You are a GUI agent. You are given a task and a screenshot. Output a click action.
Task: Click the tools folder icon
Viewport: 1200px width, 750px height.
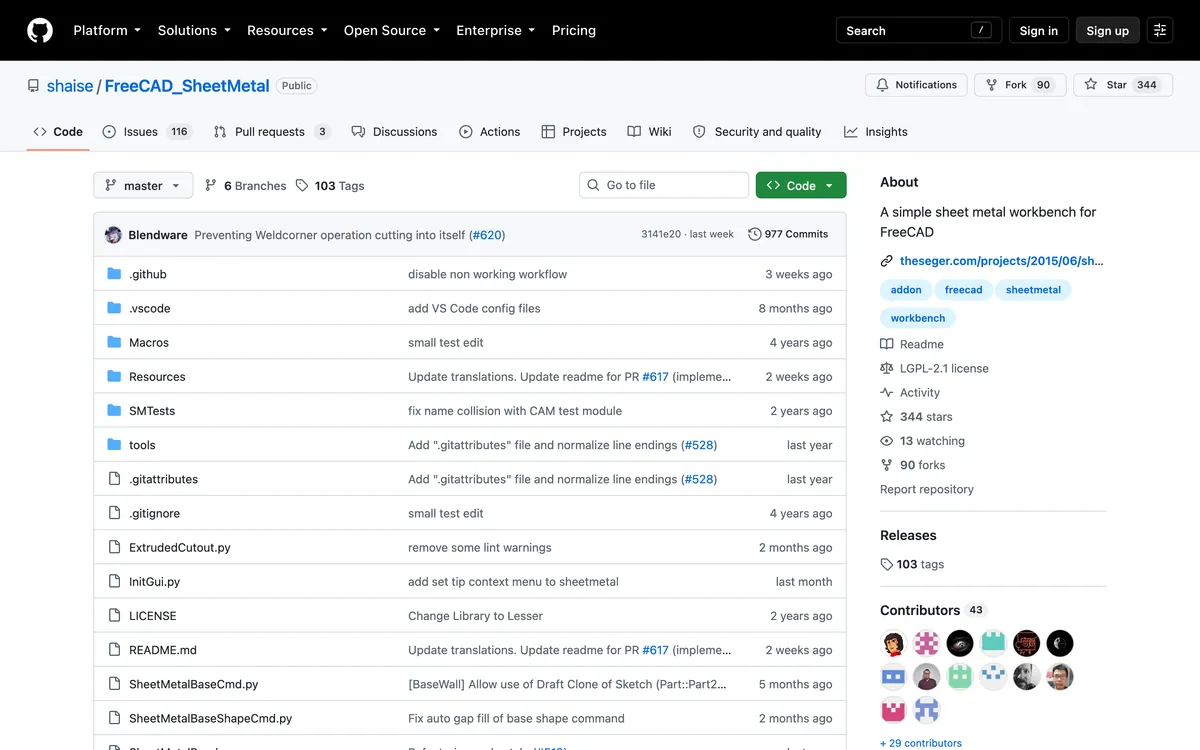(x=114, y=445)
